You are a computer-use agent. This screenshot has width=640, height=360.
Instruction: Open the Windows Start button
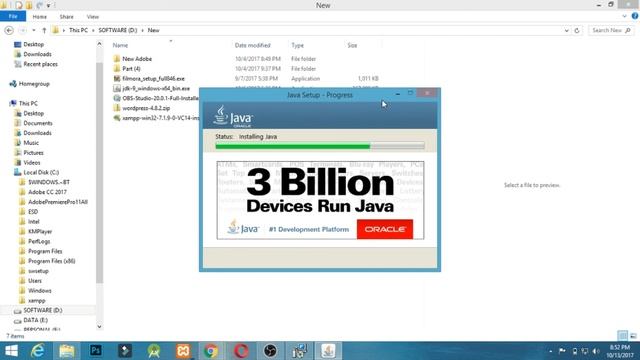(x=11, y=351)
